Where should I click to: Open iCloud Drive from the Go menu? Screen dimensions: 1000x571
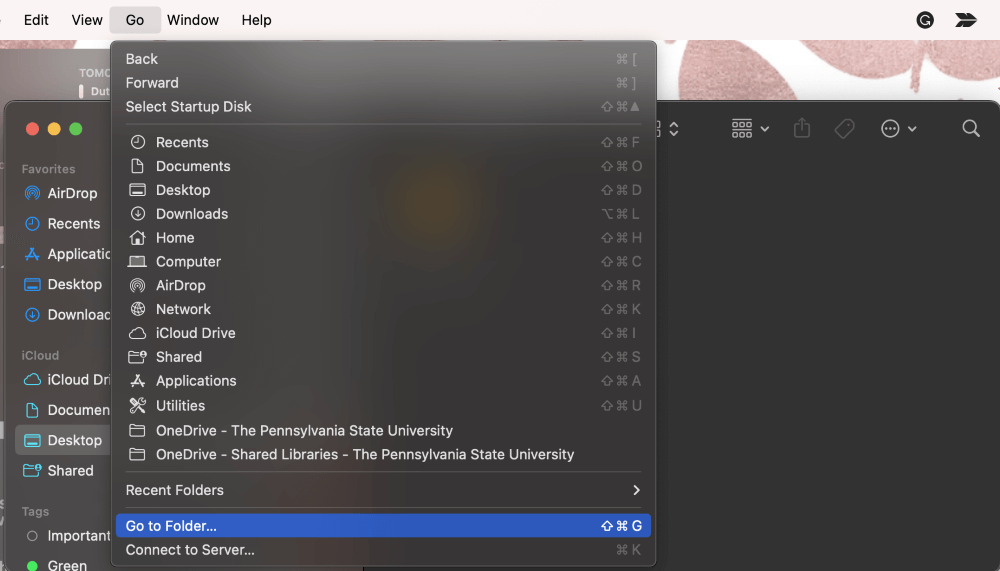point(195,333)
